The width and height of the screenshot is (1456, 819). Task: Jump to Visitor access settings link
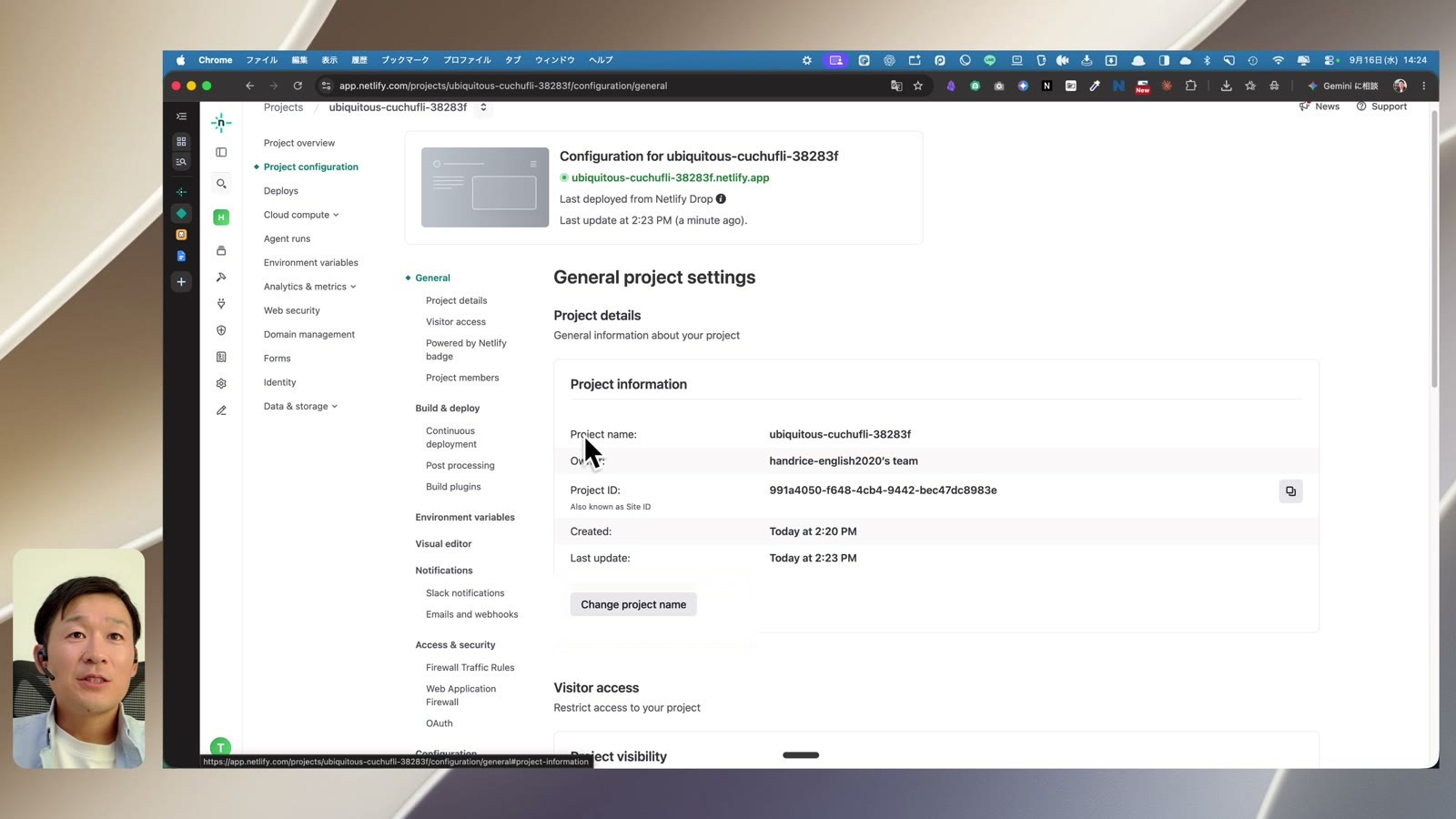456,322
